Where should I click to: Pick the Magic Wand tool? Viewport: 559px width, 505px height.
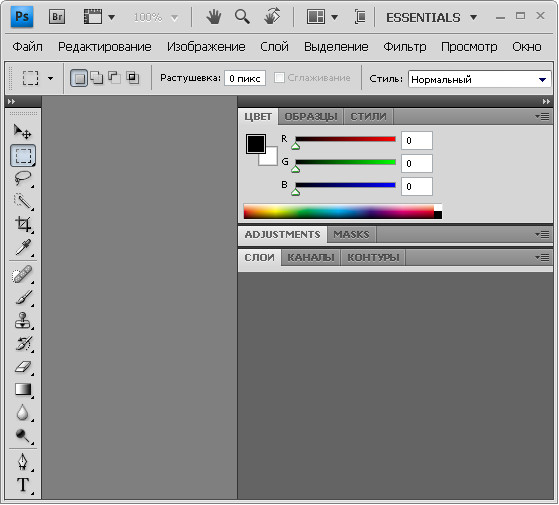pos(23,201)
